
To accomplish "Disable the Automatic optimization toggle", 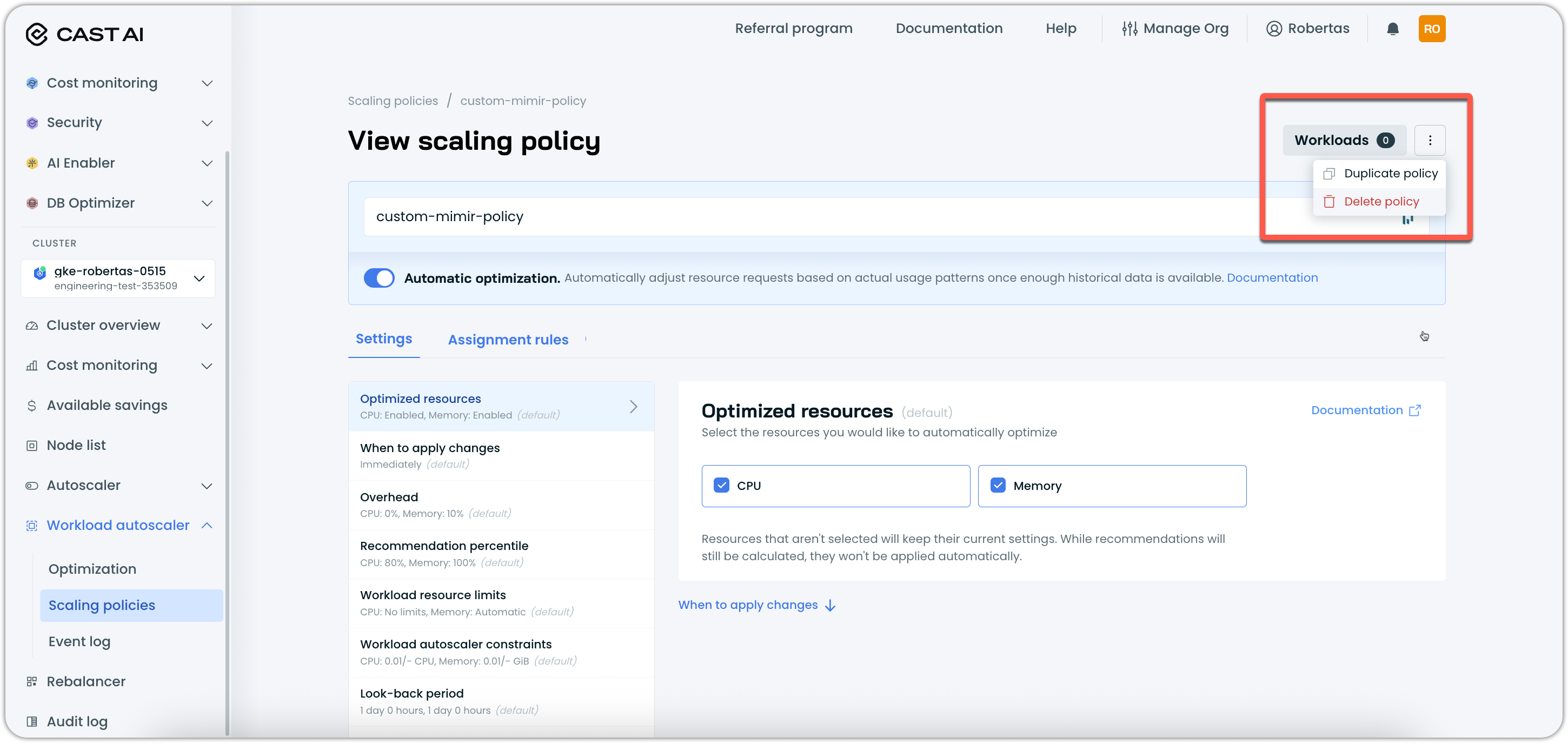I will (378, 278).
